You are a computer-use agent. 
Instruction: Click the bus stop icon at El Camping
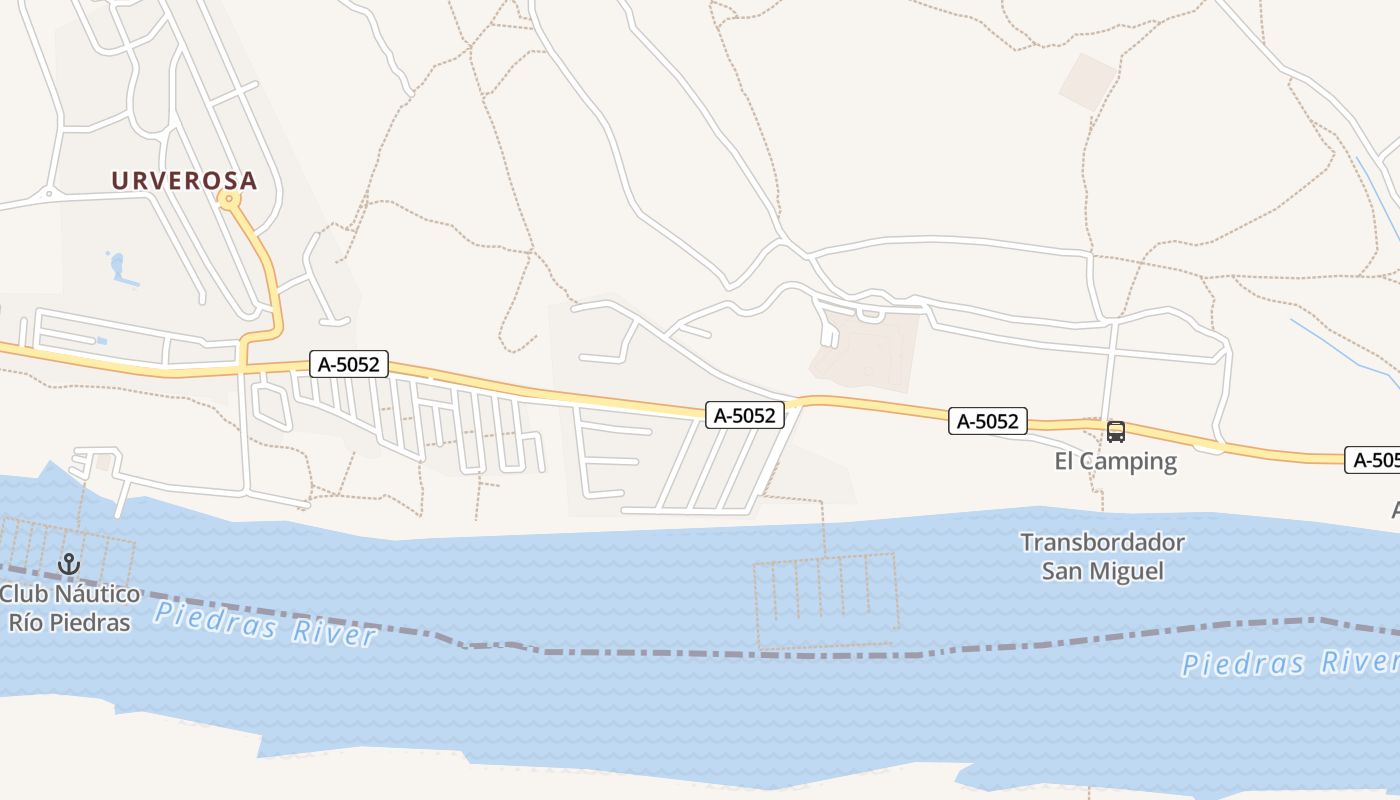point(1115,432)
